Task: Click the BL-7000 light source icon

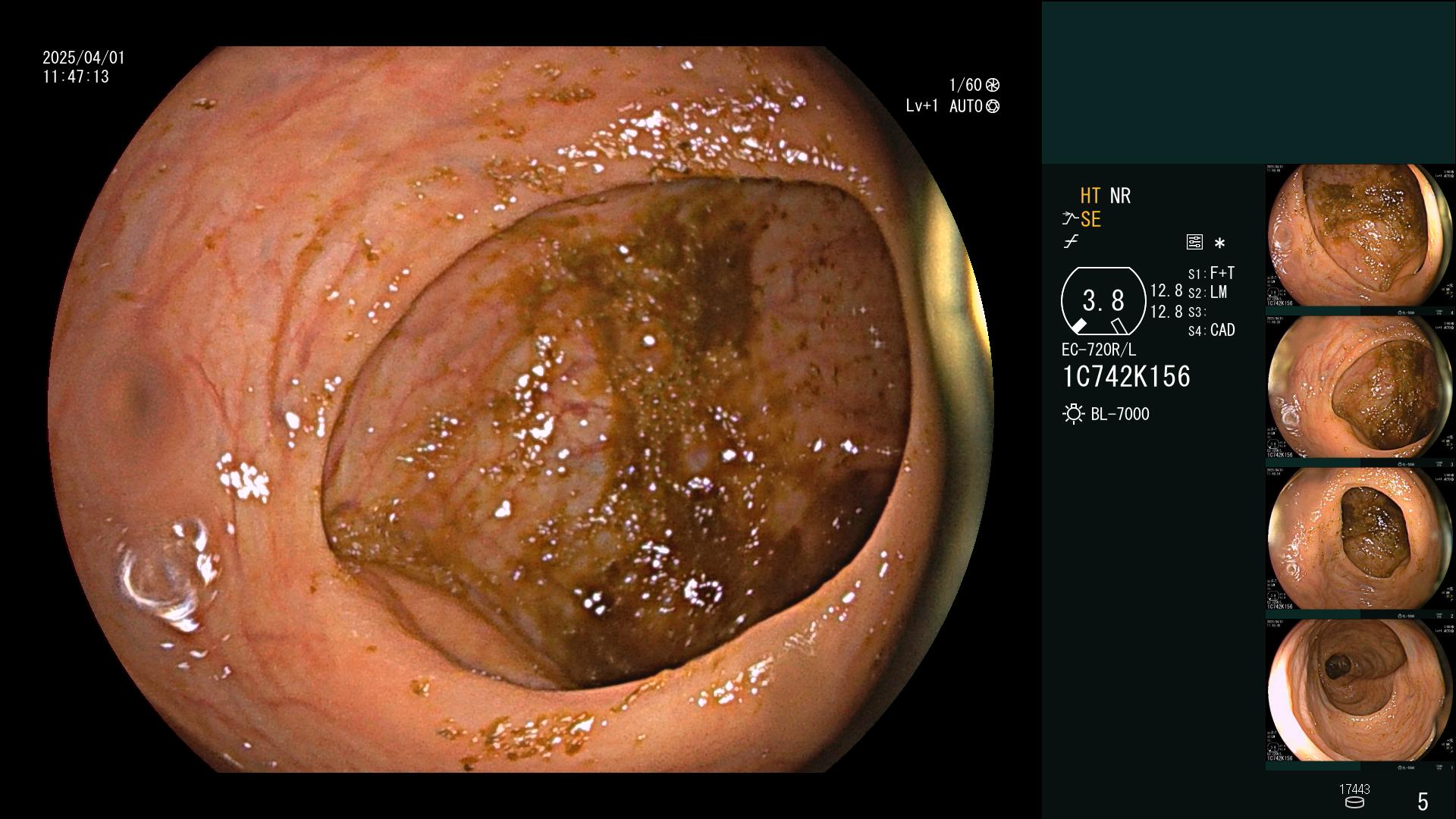Action: (1073, 414)
